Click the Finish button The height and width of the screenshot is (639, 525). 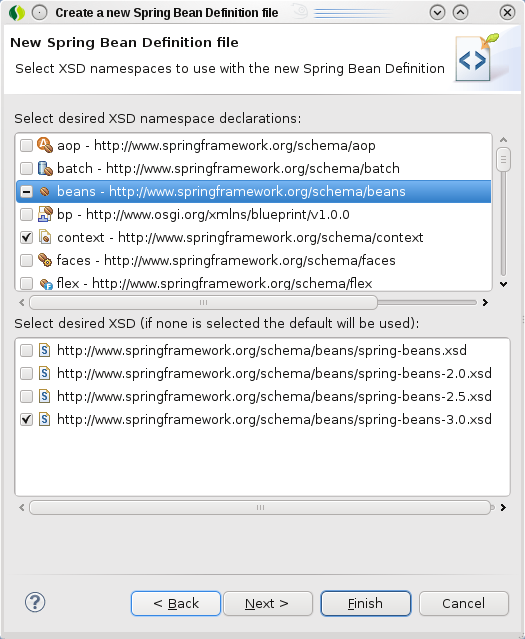coord(366,603)
